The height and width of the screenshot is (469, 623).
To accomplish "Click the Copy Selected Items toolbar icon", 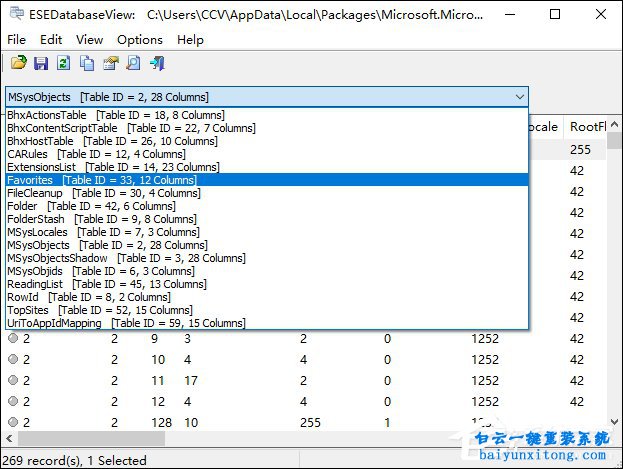I will click(87, 64).
